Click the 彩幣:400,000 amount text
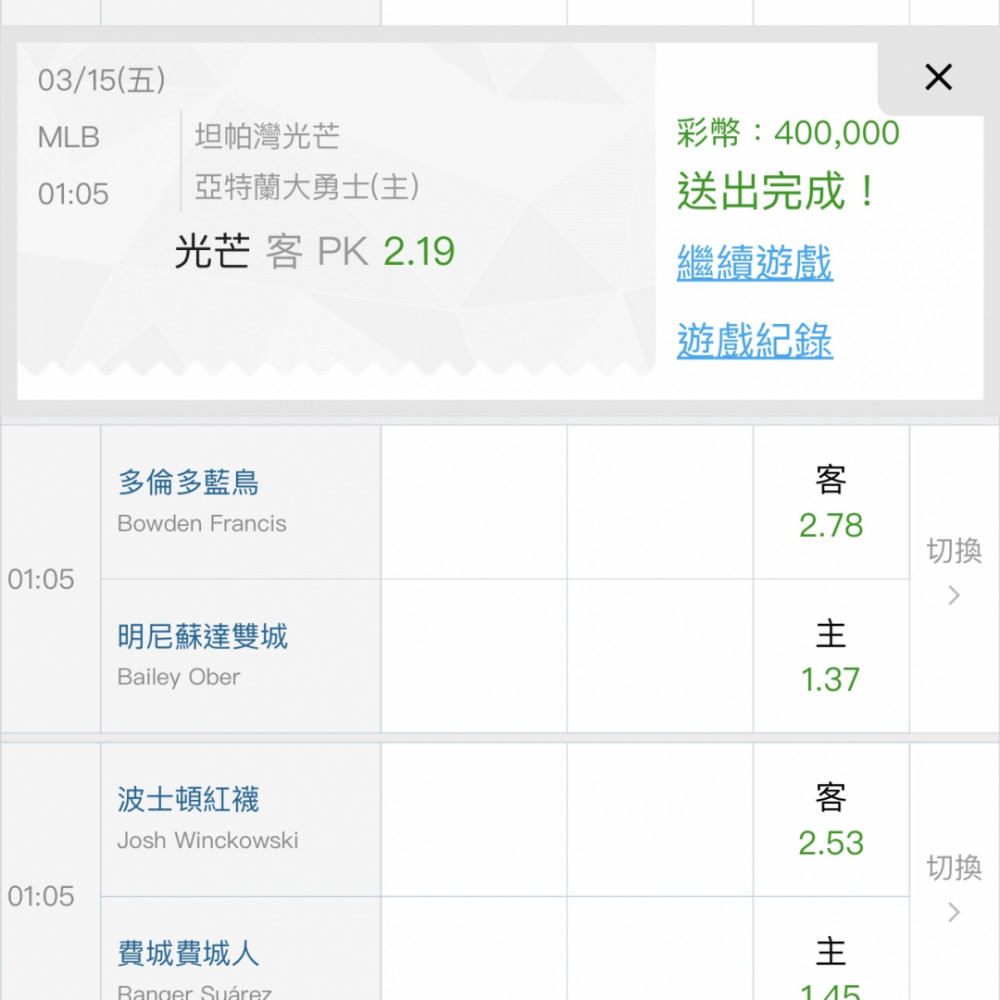Image resolution: width=1000 pixels, height=1000 pixels. pyautogui.click(x=788, y=133)
